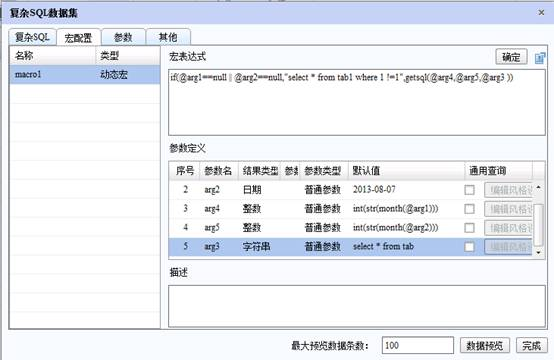This screenshot has width=554, height=360.
Task: Click the parameter table scrollbar thumb
Action: click(x=538, y=225)
